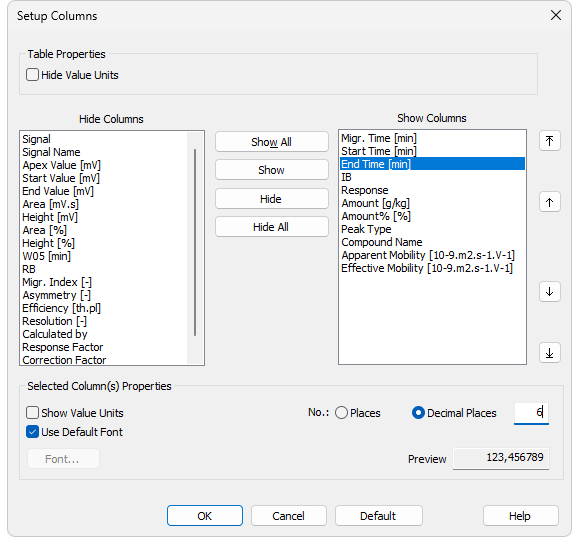579x544 pixels.
Task: Move selected column to top arrow icon
Action: click(x=549, y=141)
